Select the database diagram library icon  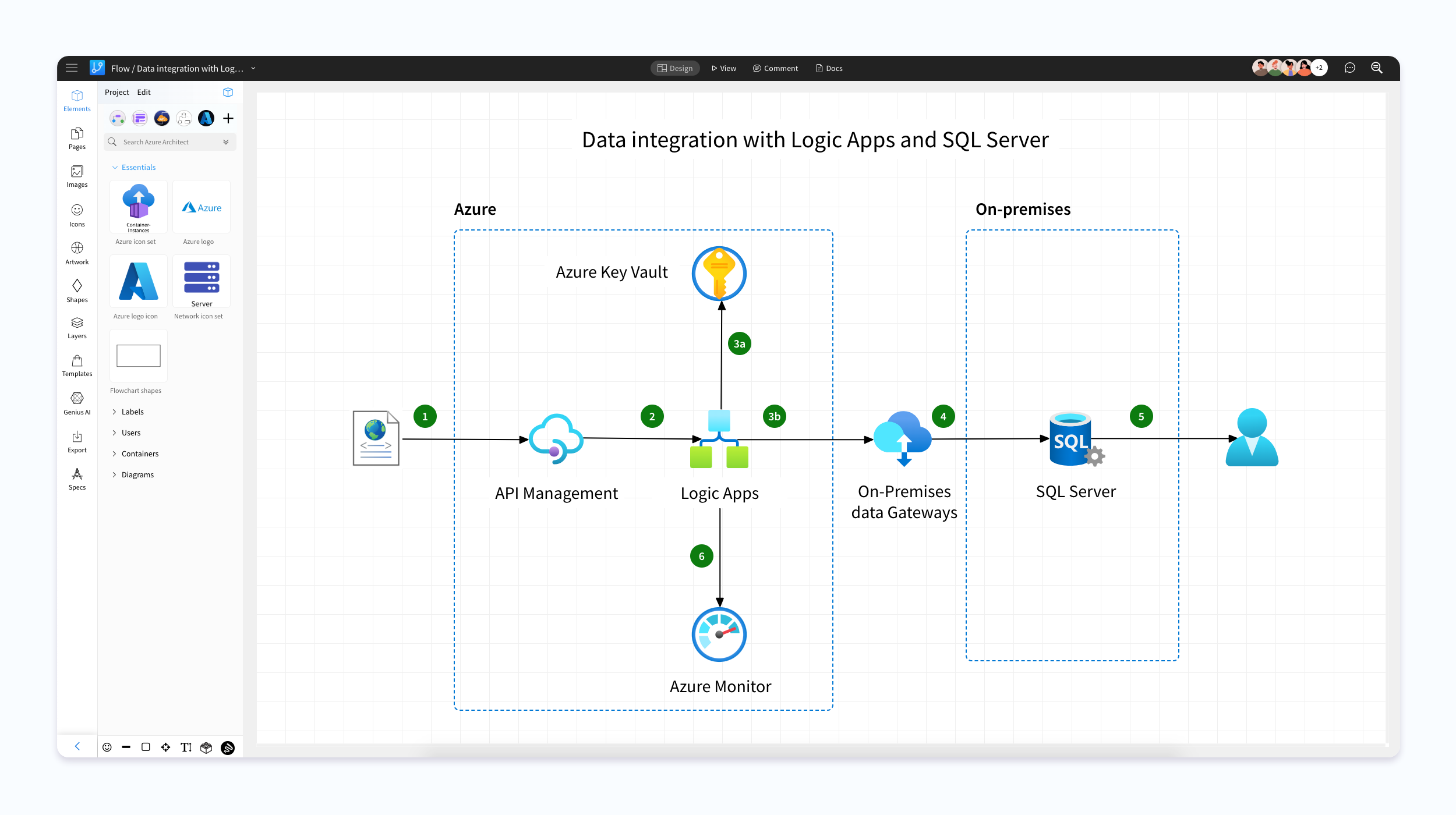[x=184, y=118]
